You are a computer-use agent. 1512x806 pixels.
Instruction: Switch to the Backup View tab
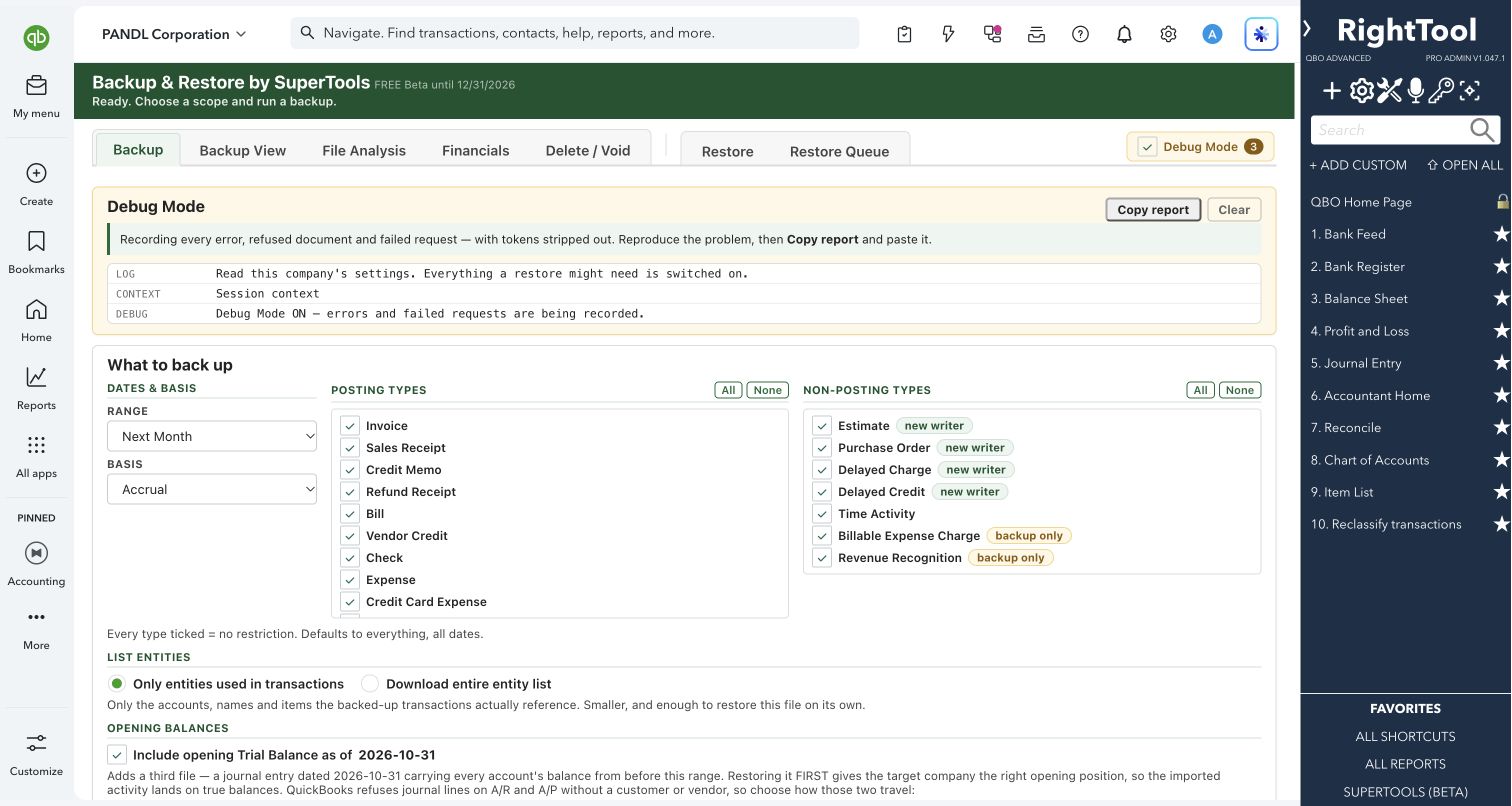[x=243, y=151]
